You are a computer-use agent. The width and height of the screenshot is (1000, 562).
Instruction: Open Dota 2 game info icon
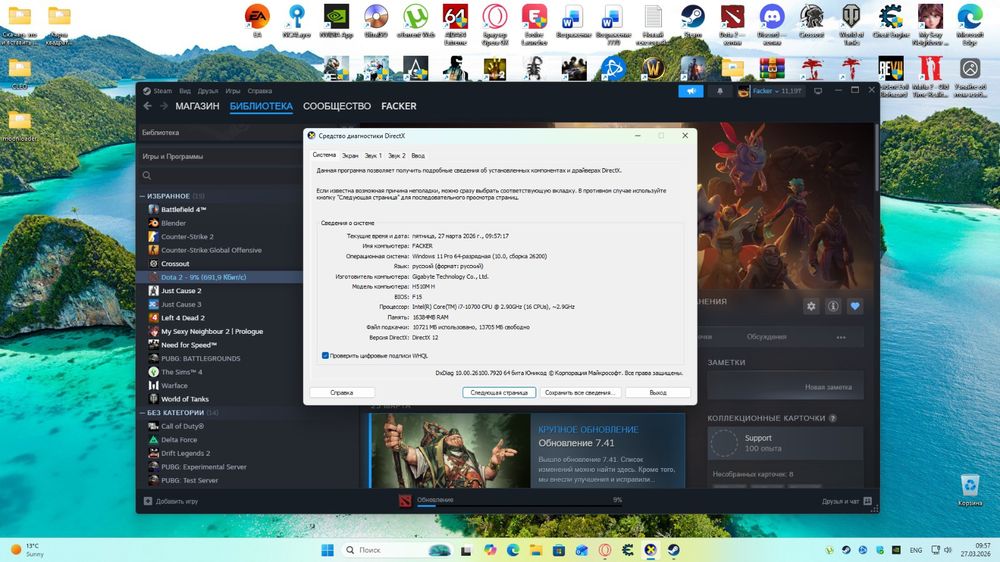click(833, 306)
